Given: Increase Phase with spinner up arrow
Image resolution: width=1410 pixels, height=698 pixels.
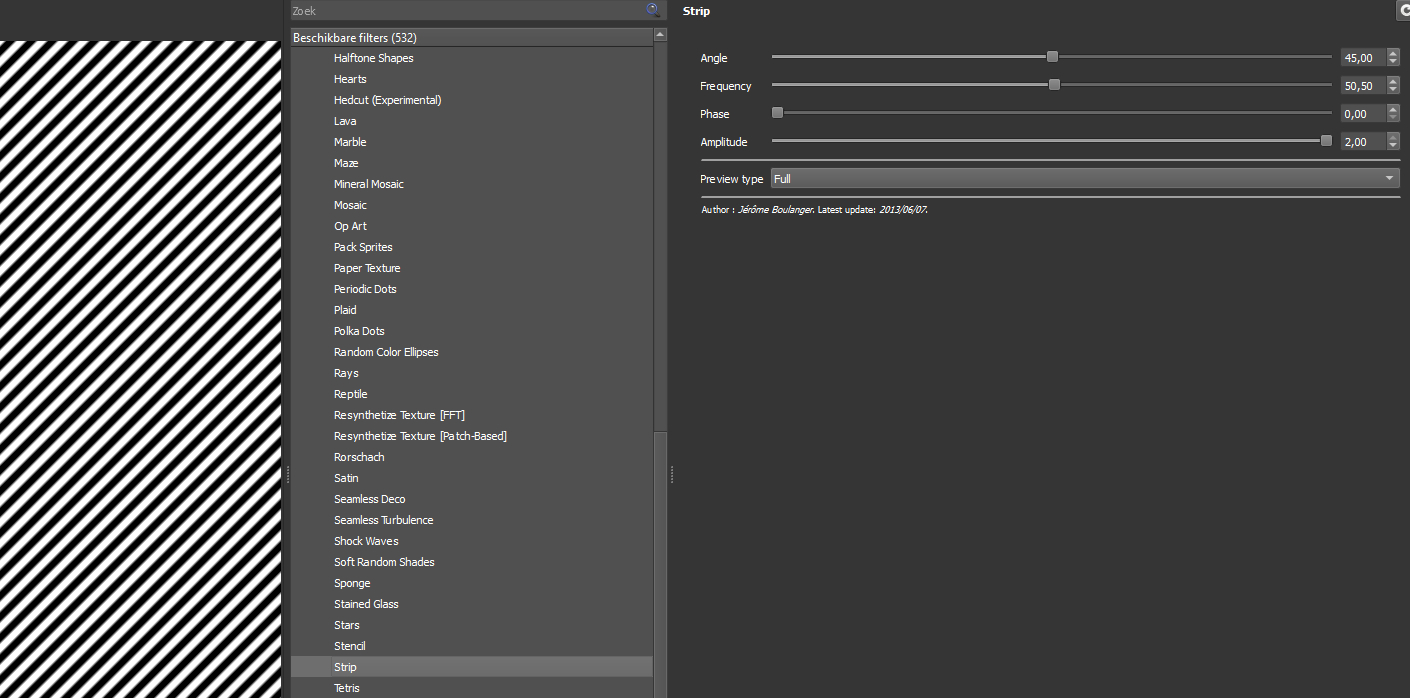Looking at the screenshot, I should tap(1394, 109).
